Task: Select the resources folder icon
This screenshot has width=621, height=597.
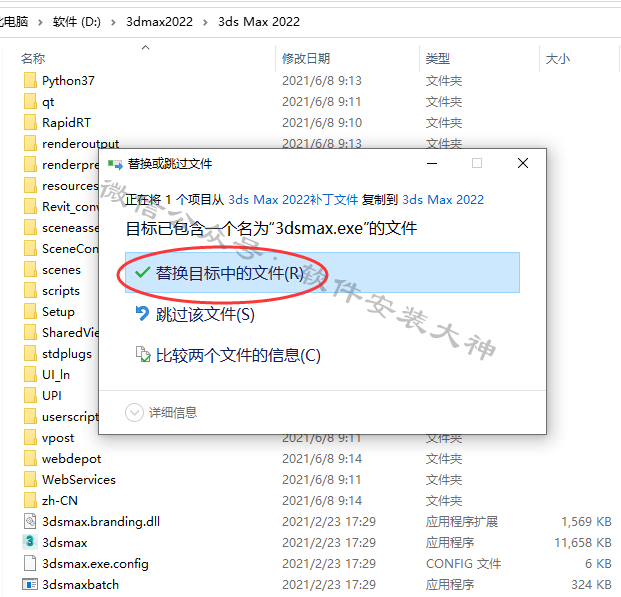Action: coord(30,185)
